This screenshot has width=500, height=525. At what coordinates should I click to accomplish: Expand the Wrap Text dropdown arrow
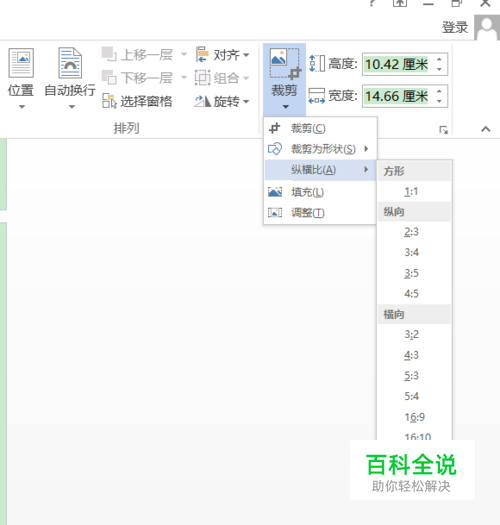coord(72,107)
